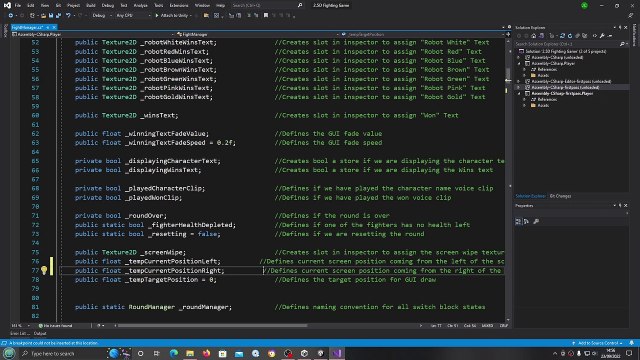This screenshot has height=360, width=640.
Task: Switch to the Git Changes tab
Action: pos(560,196)
